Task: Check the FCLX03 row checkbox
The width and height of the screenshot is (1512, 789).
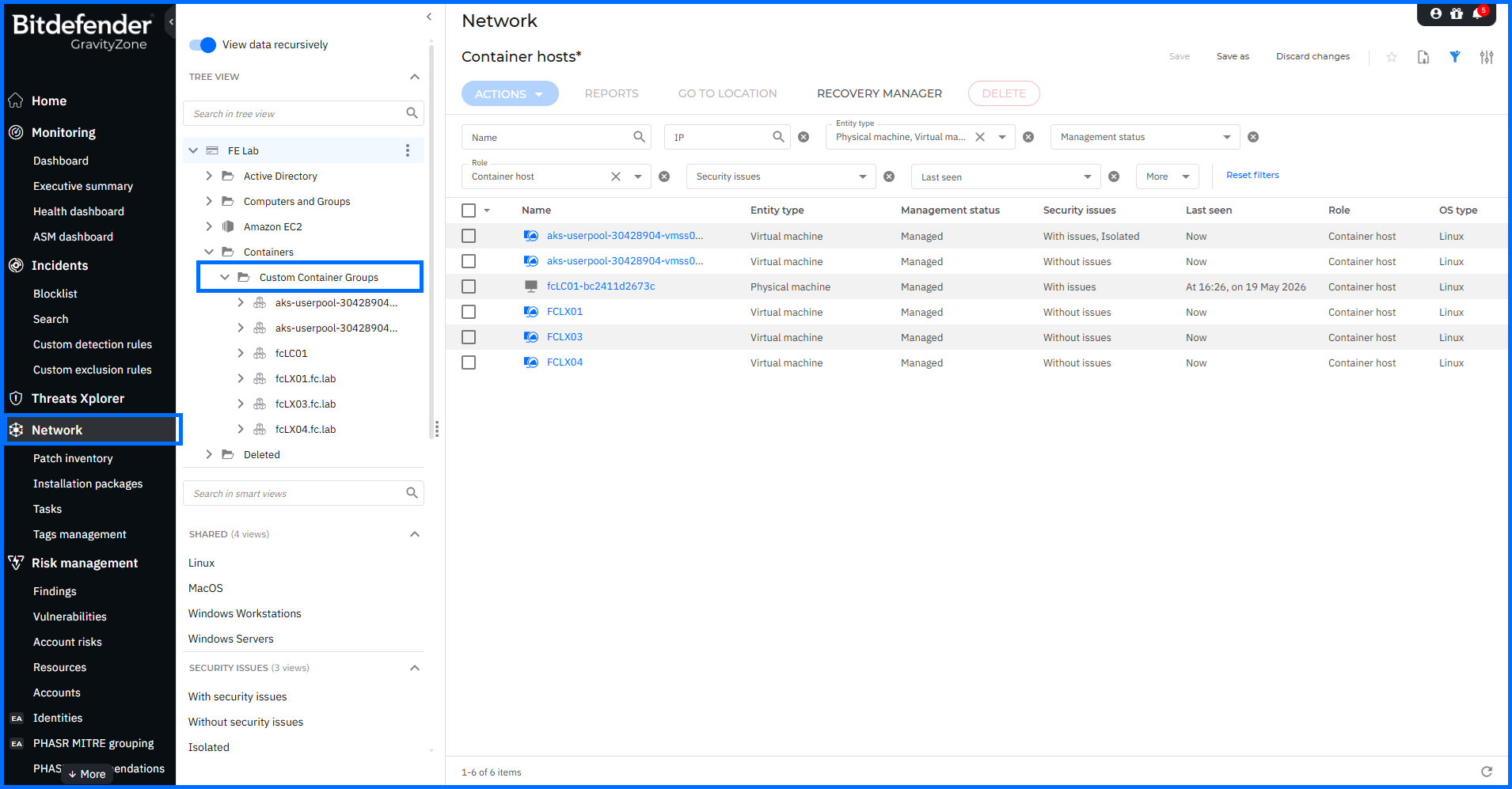Action: point(469,337)
